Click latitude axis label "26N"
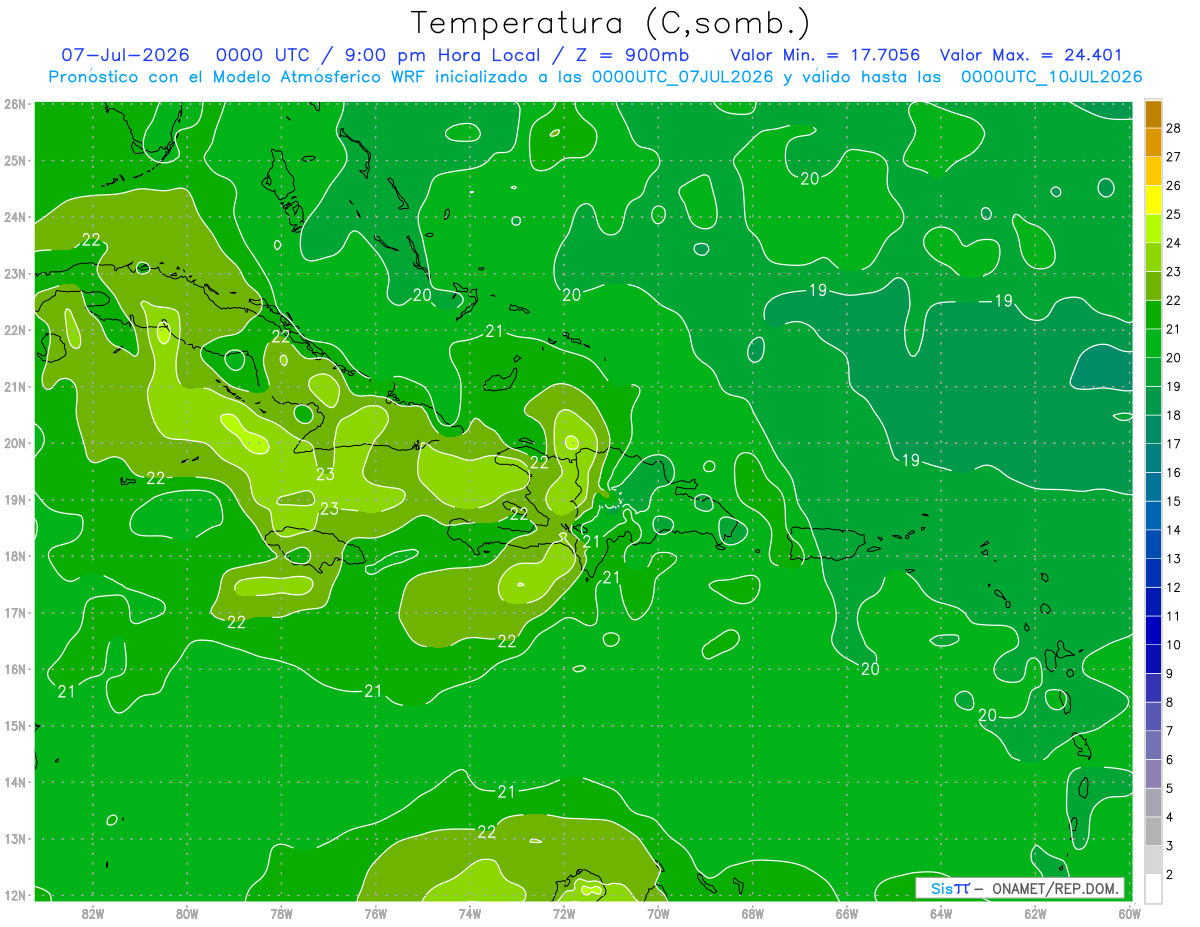Screen dimensions: 1200x927 (x=15, y=104)
